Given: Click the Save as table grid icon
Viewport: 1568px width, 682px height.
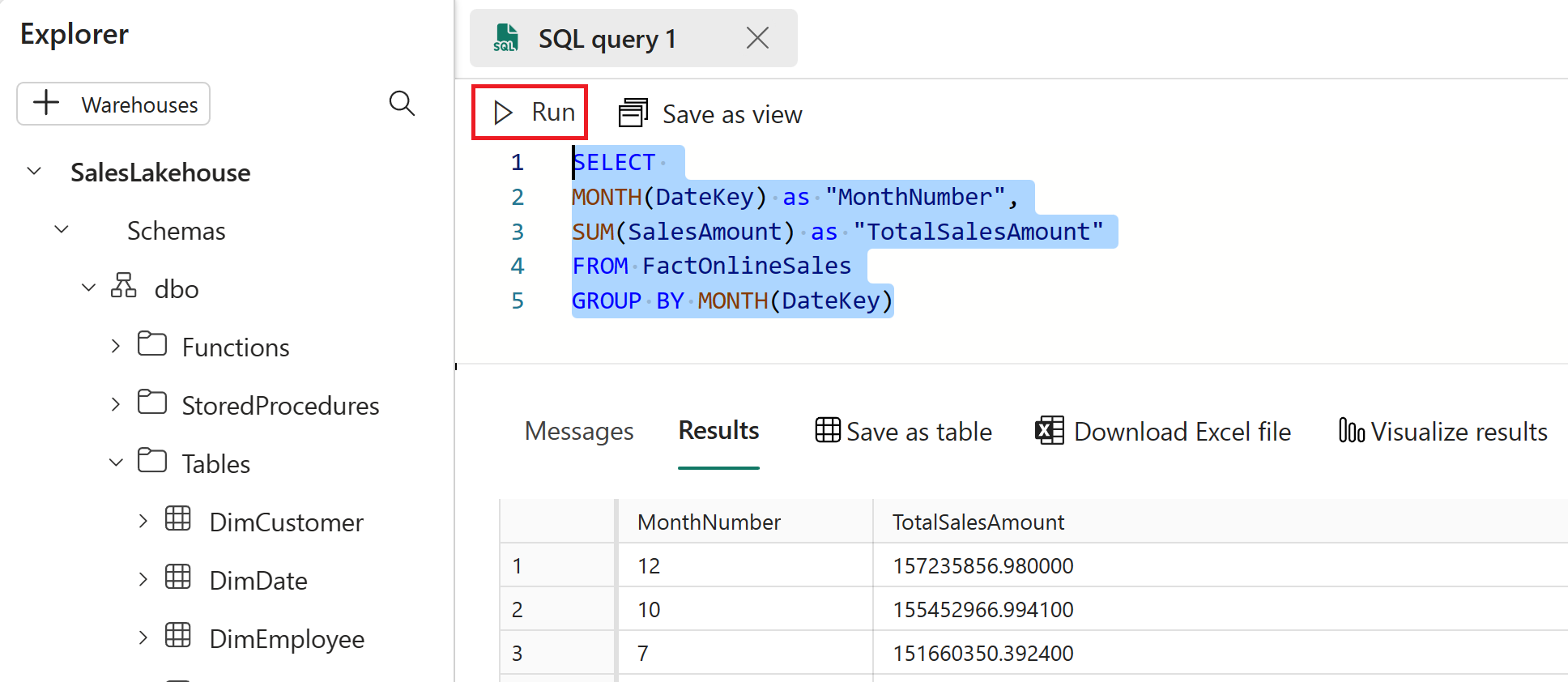Looking at the screenshot, I should [828, 430].
